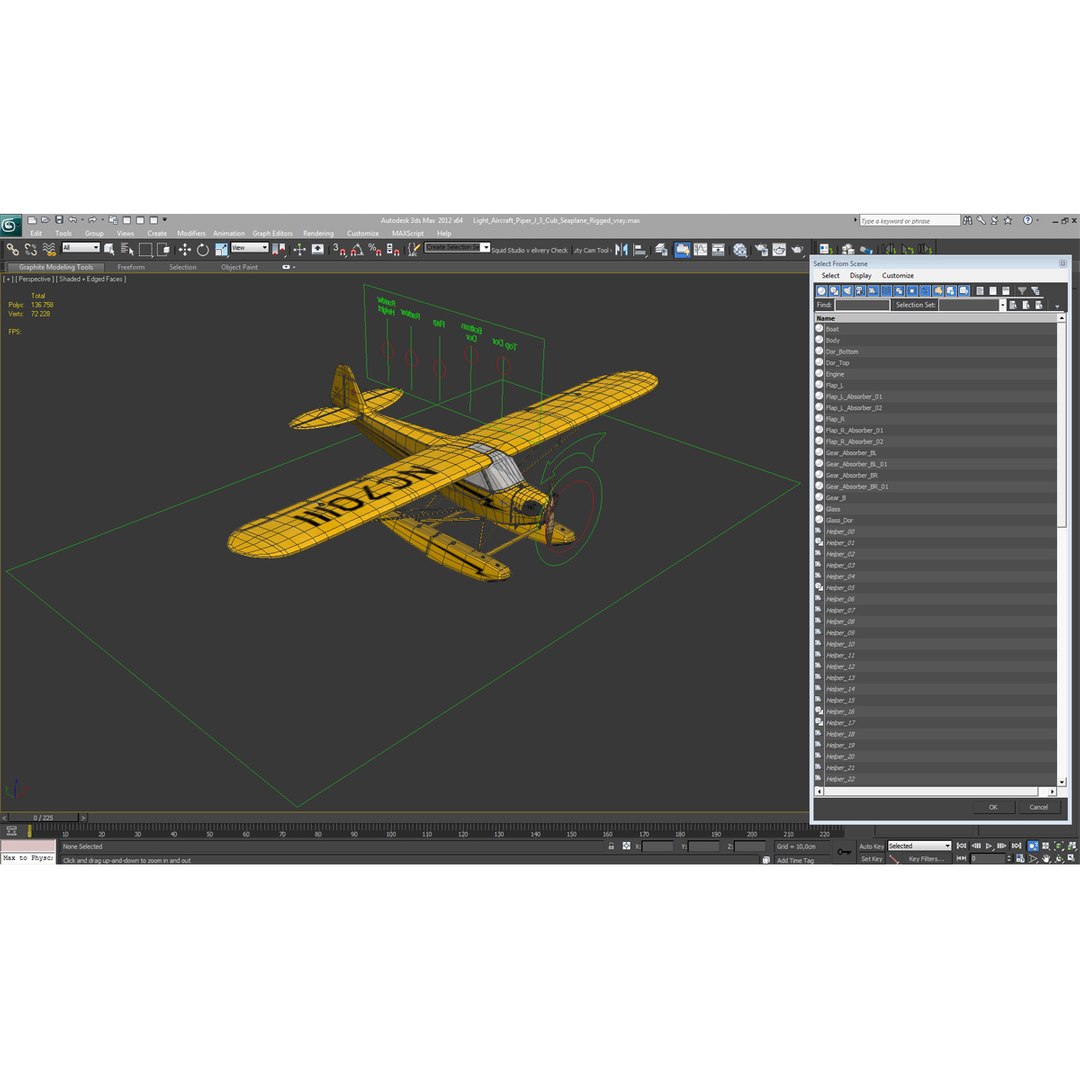Click the Undo arrow icon
1080x1080 pixels.
click(x=72, y=220)
